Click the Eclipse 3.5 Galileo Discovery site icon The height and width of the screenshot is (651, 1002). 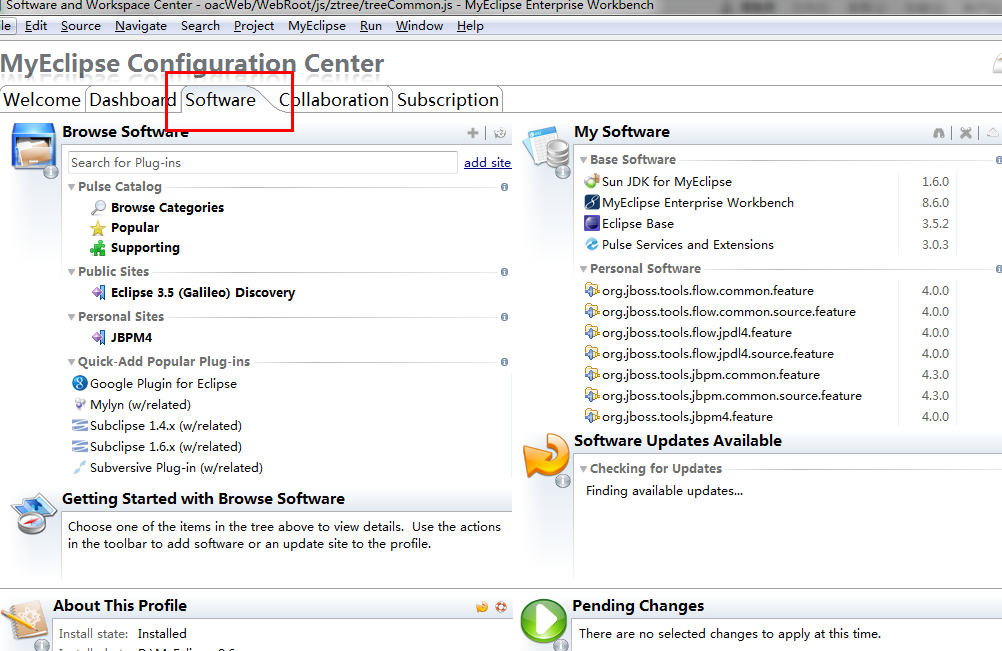(x=98, y=293)
